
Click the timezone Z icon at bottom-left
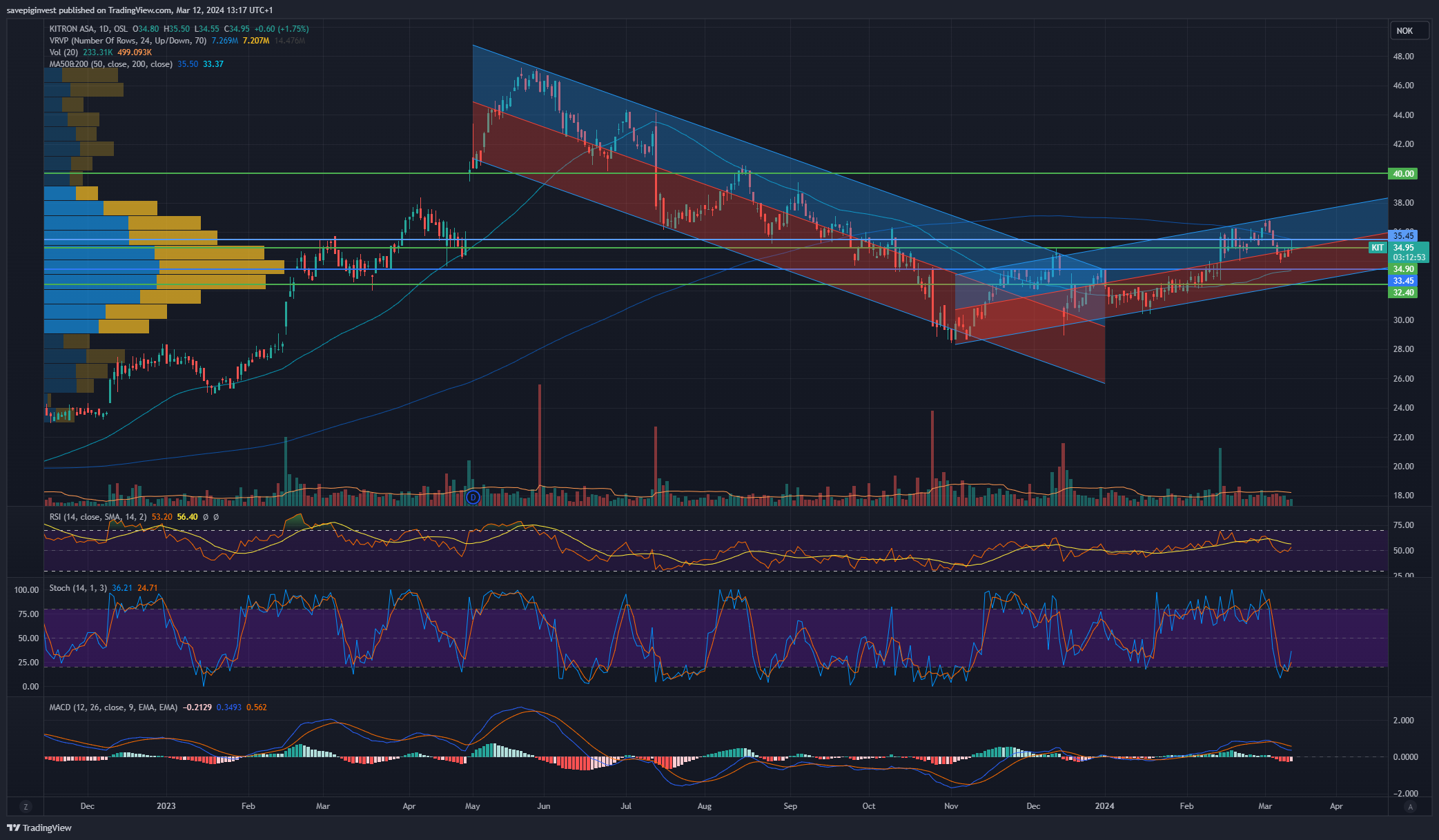pos(26,806)
